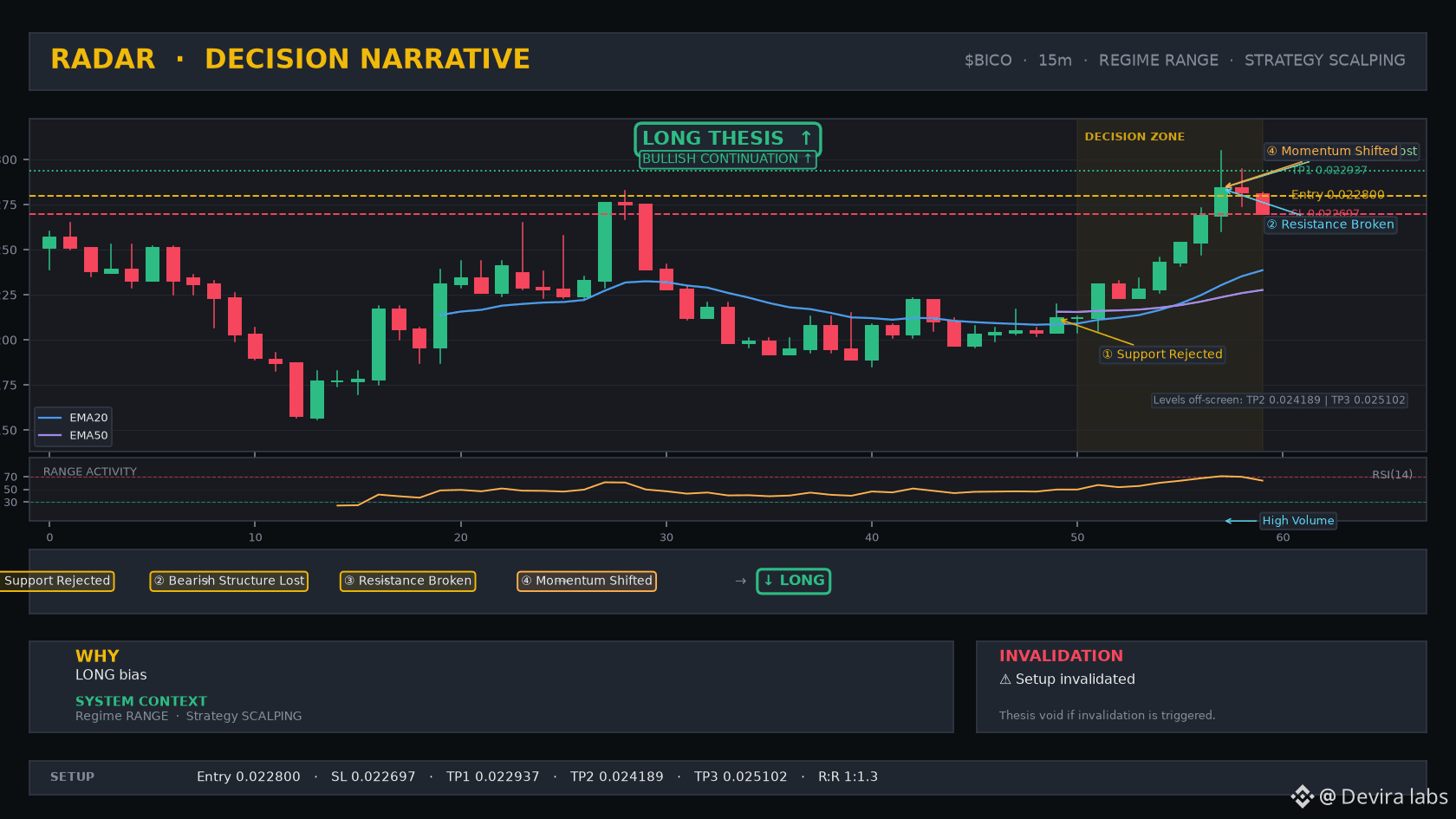Screen dimensions: 1456x819
Task: Click the INVALIDATION heading
Action: 1061,656
